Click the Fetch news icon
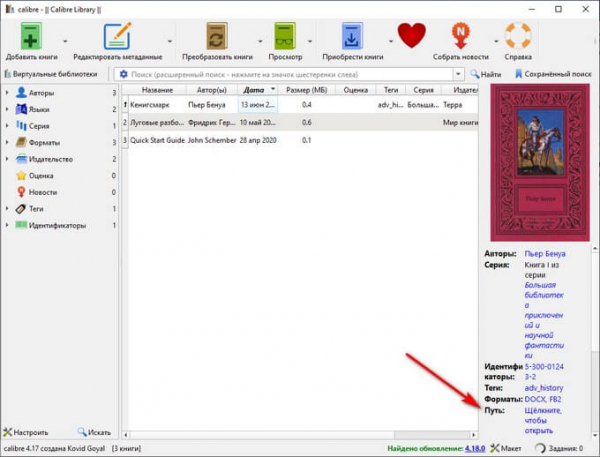 (461, 36)
